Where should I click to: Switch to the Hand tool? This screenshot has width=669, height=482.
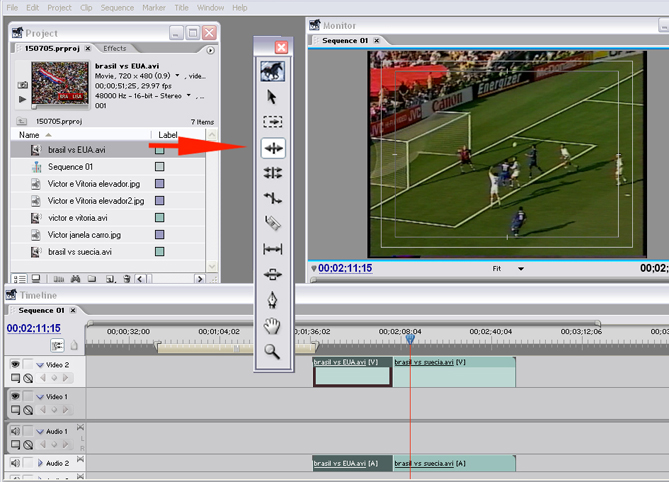pos(273,325)
